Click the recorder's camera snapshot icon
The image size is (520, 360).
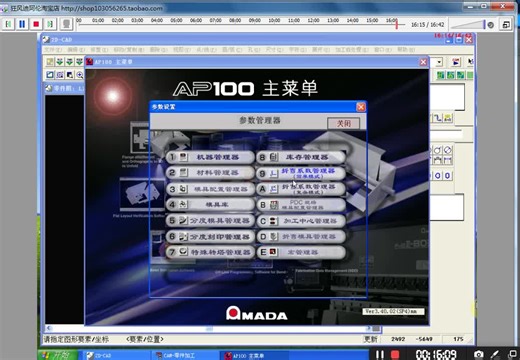point(479,355)
